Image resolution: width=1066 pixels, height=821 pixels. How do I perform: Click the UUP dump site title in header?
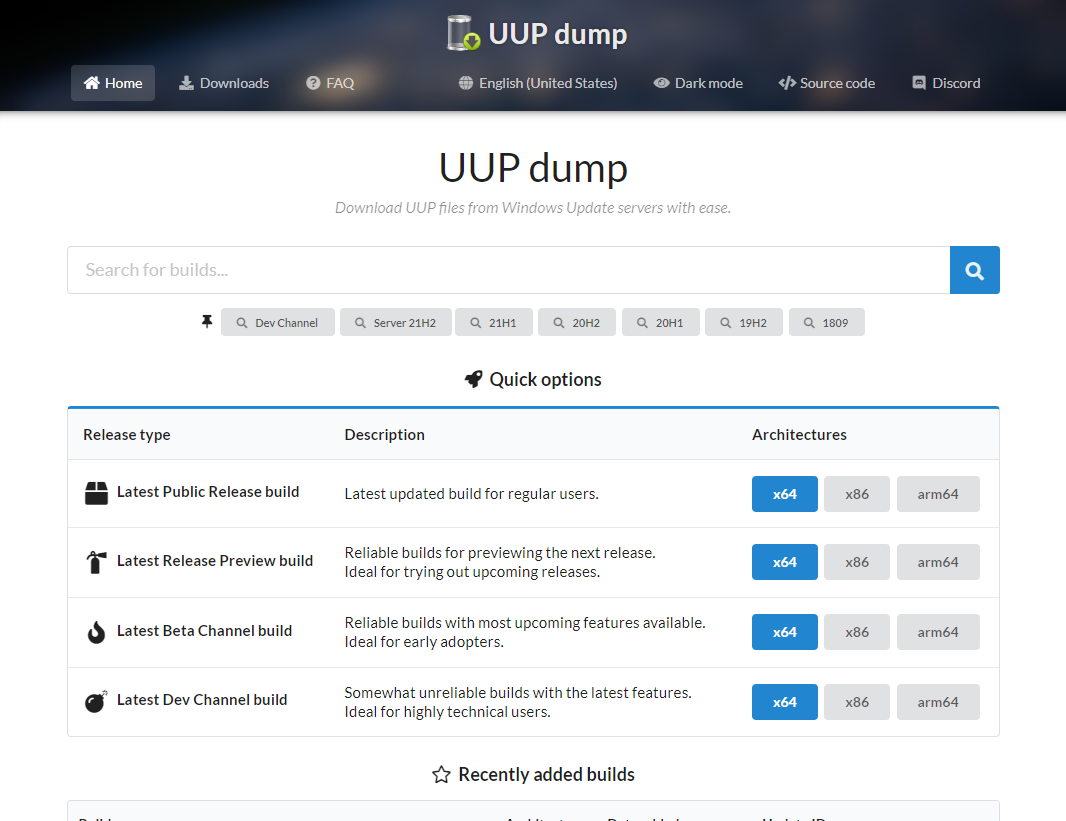coord(557,33)
